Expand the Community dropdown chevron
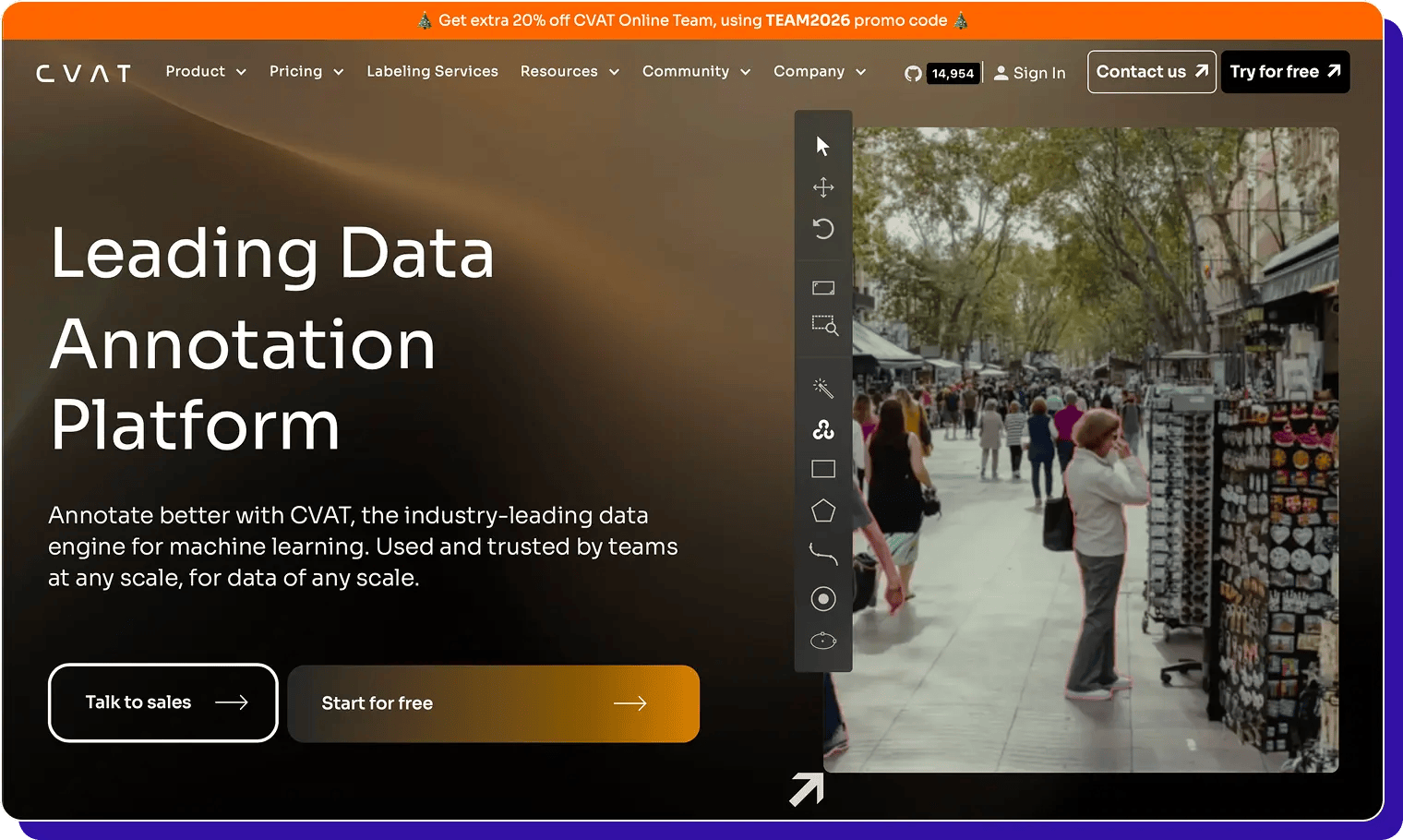The height and width of the screenshot is (840, 1403). [746, 72]
